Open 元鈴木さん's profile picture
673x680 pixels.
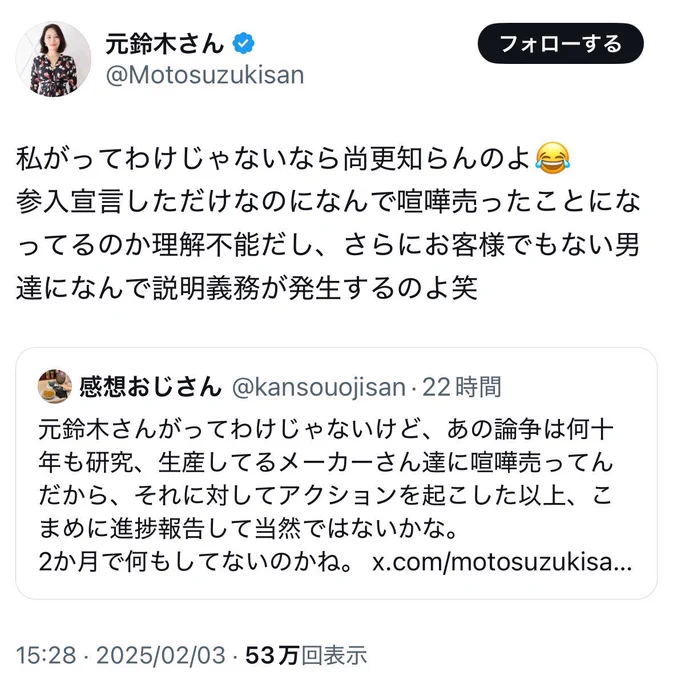click(x=53, y=59)
